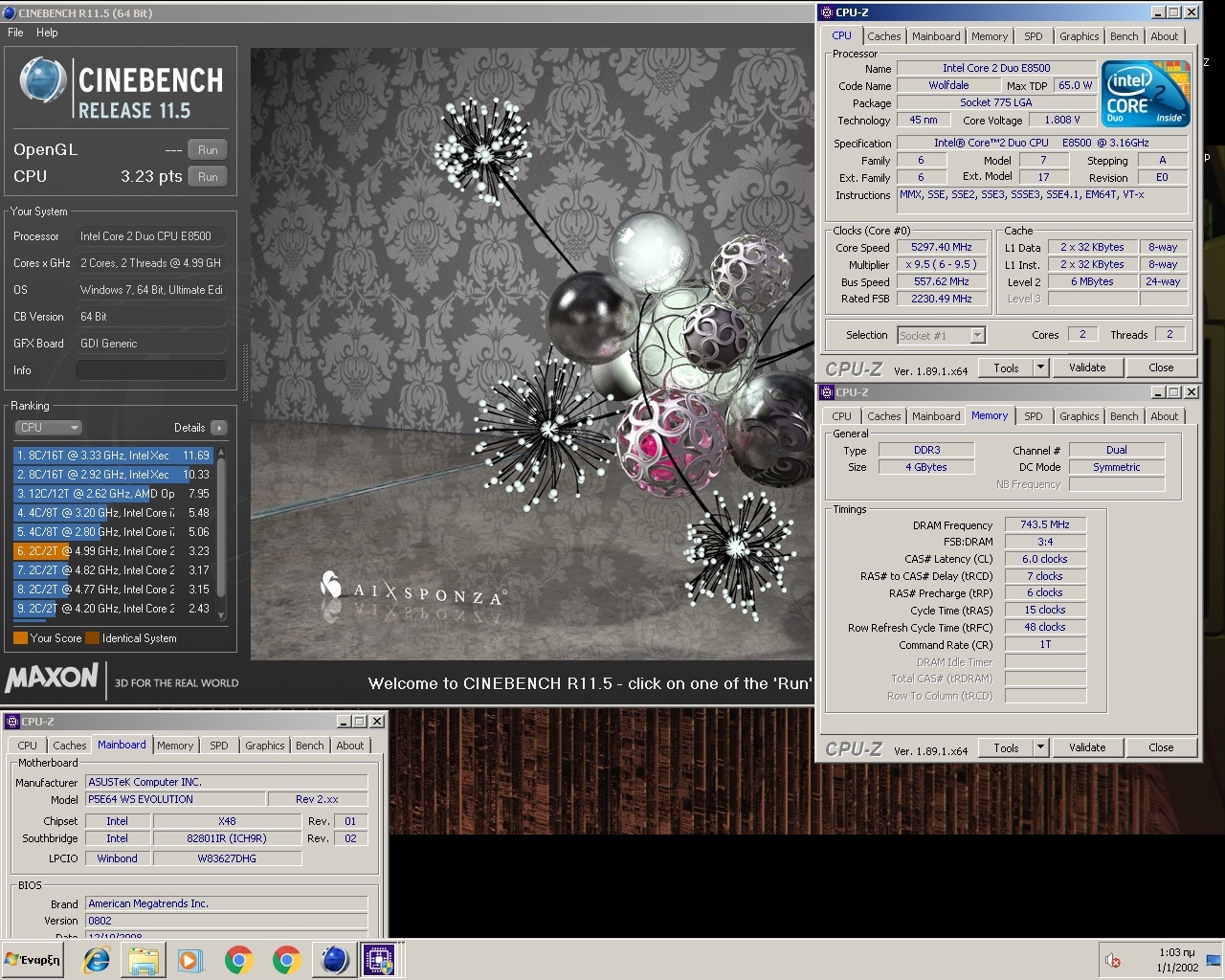Click Tools button in CPU-Z Memory window

[x=1006, y=747]
